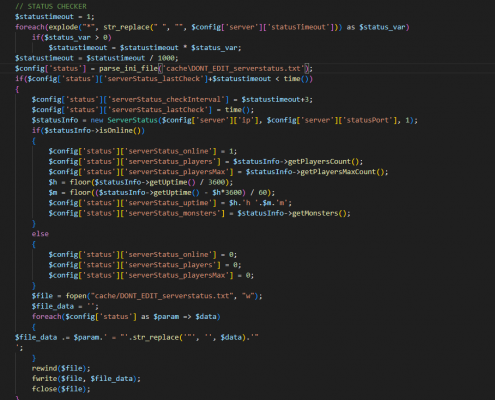
Task: Click the '// STATUS CHECKER' comment line
Action: pos(51,6)
